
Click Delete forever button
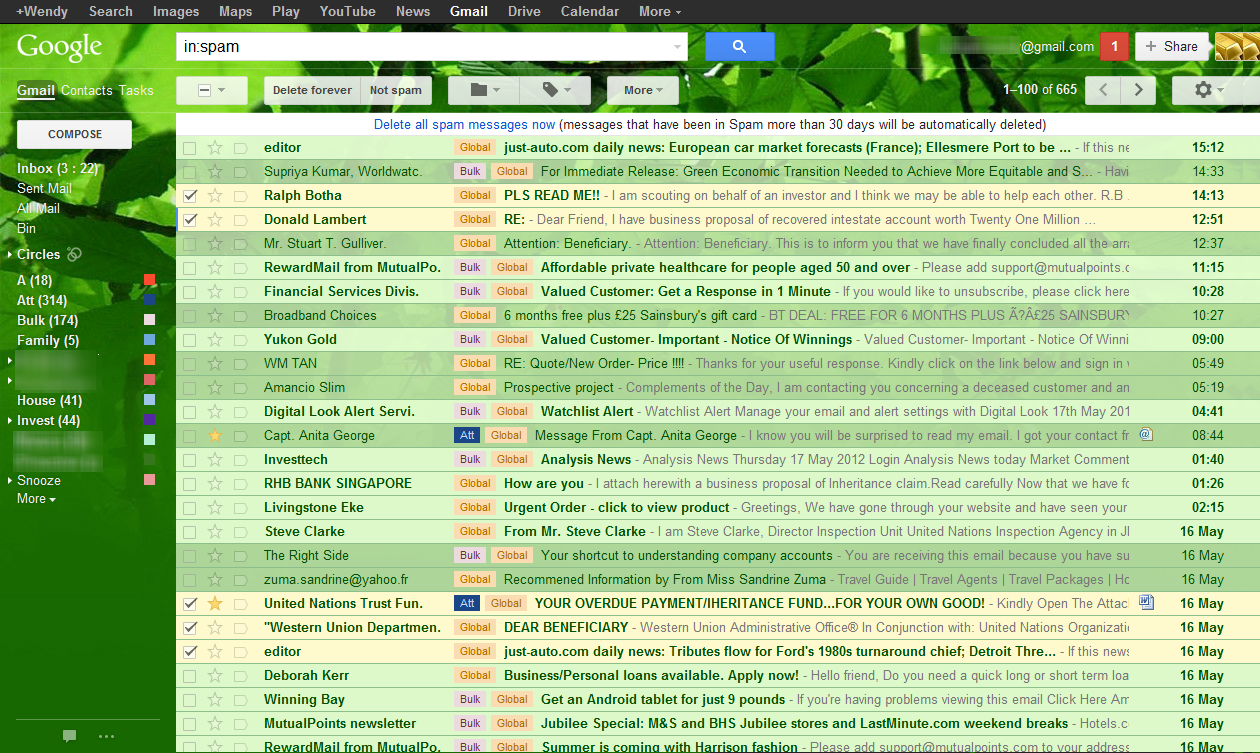coord(312,90)
